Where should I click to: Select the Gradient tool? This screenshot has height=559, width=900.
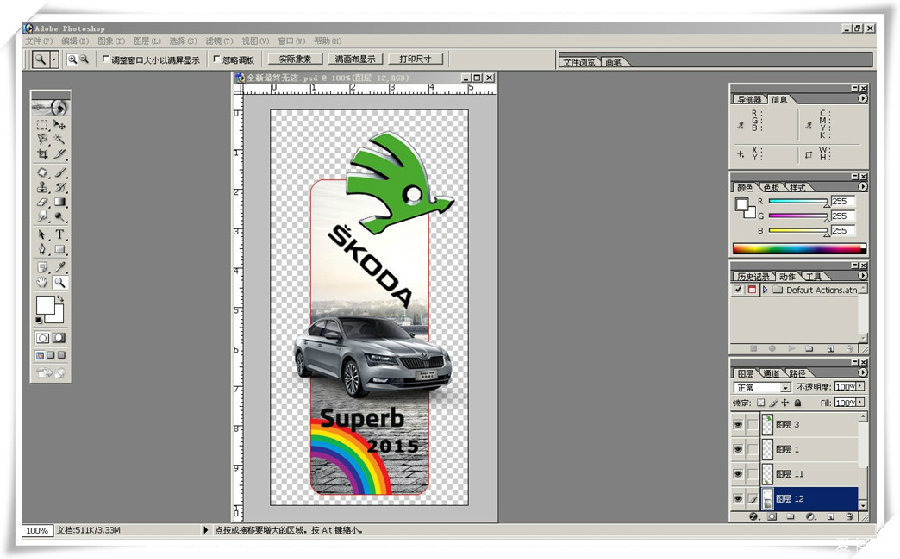pyautogui.click(x=59, y=201)
